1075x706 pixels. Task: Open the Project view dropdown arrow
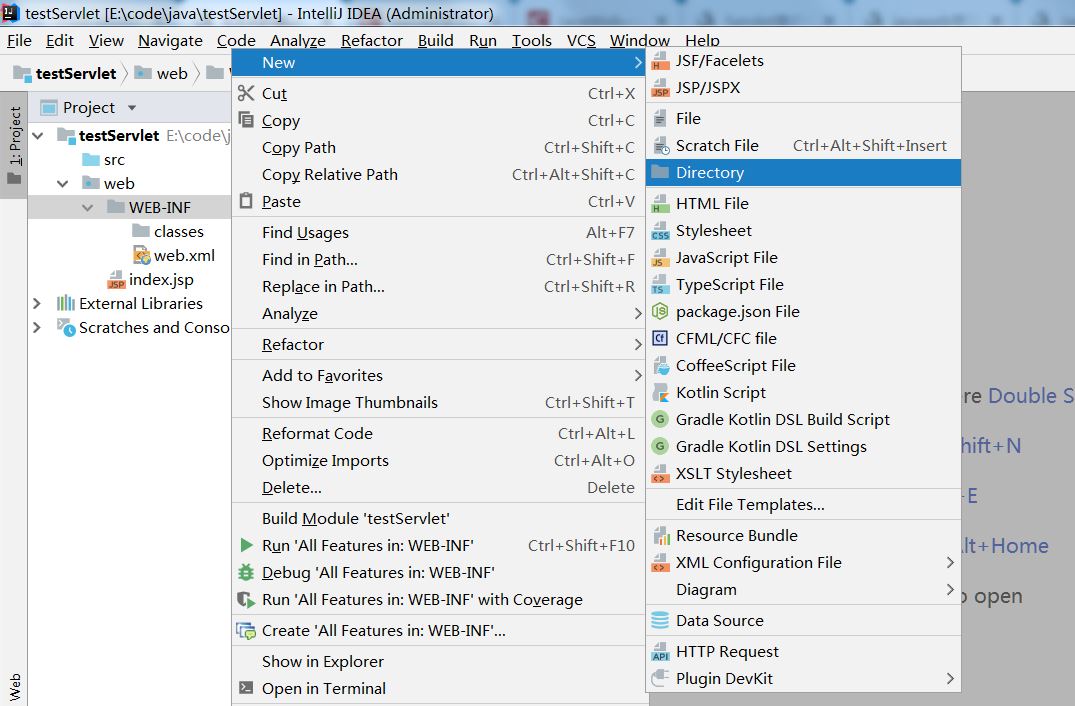pos(132,108)
